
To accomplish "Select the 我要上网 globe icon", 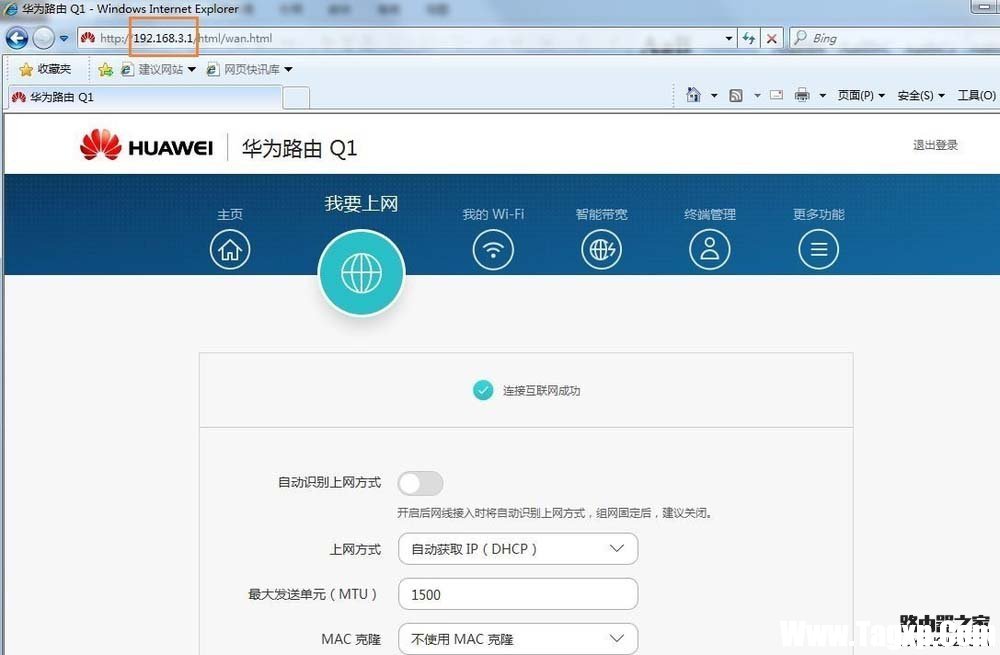I will [362, 273].
